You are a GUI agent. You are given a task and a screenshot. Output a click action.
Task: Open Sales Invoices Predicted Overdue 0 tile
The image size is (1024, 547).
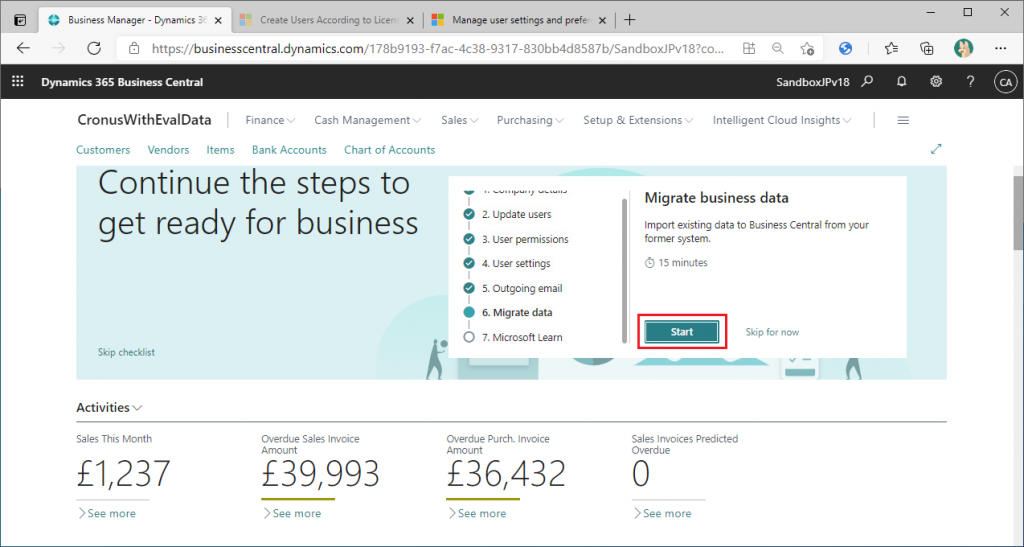641,473
